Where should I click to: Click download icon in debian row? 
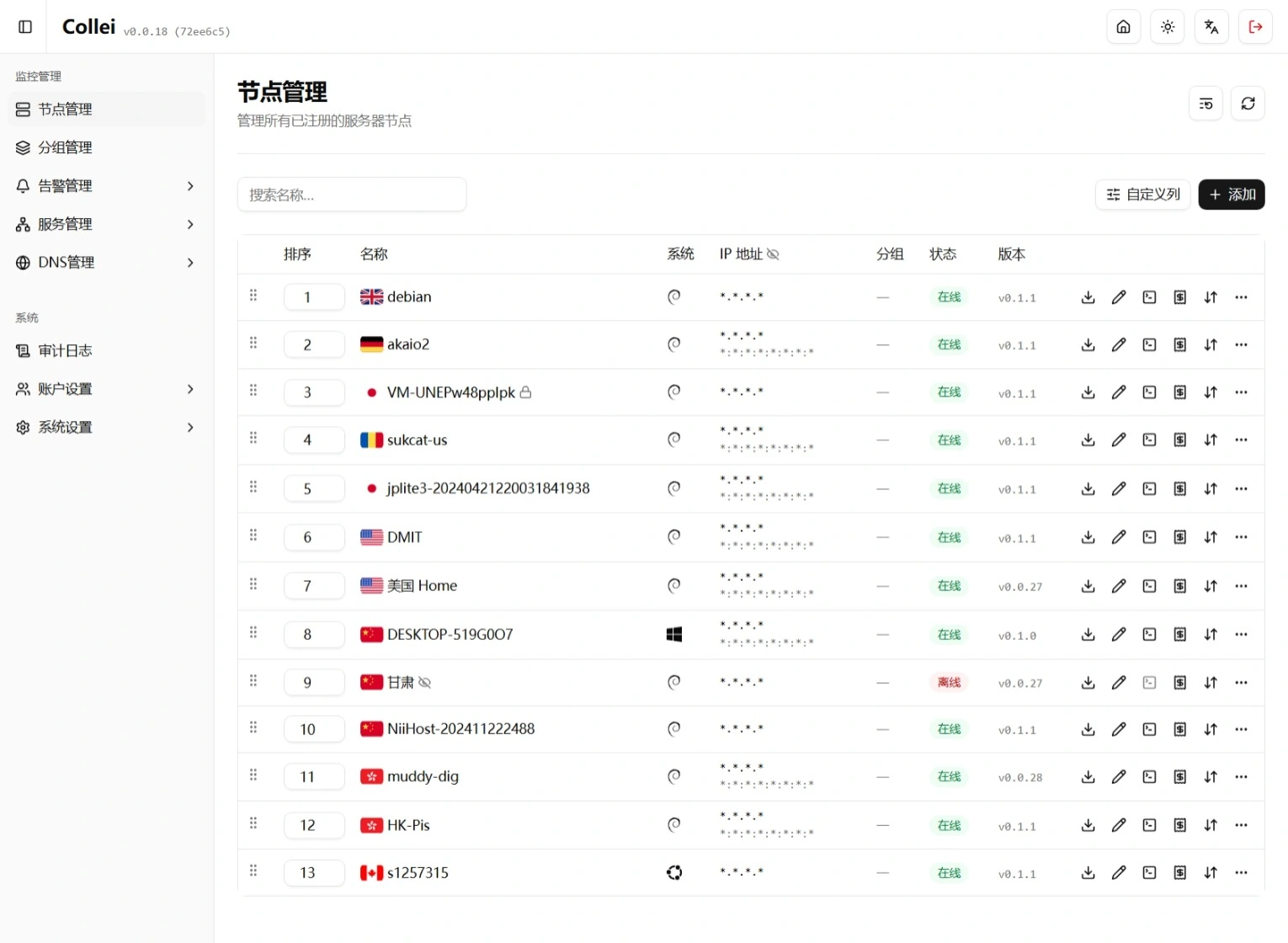click(x=1088, y=297)
